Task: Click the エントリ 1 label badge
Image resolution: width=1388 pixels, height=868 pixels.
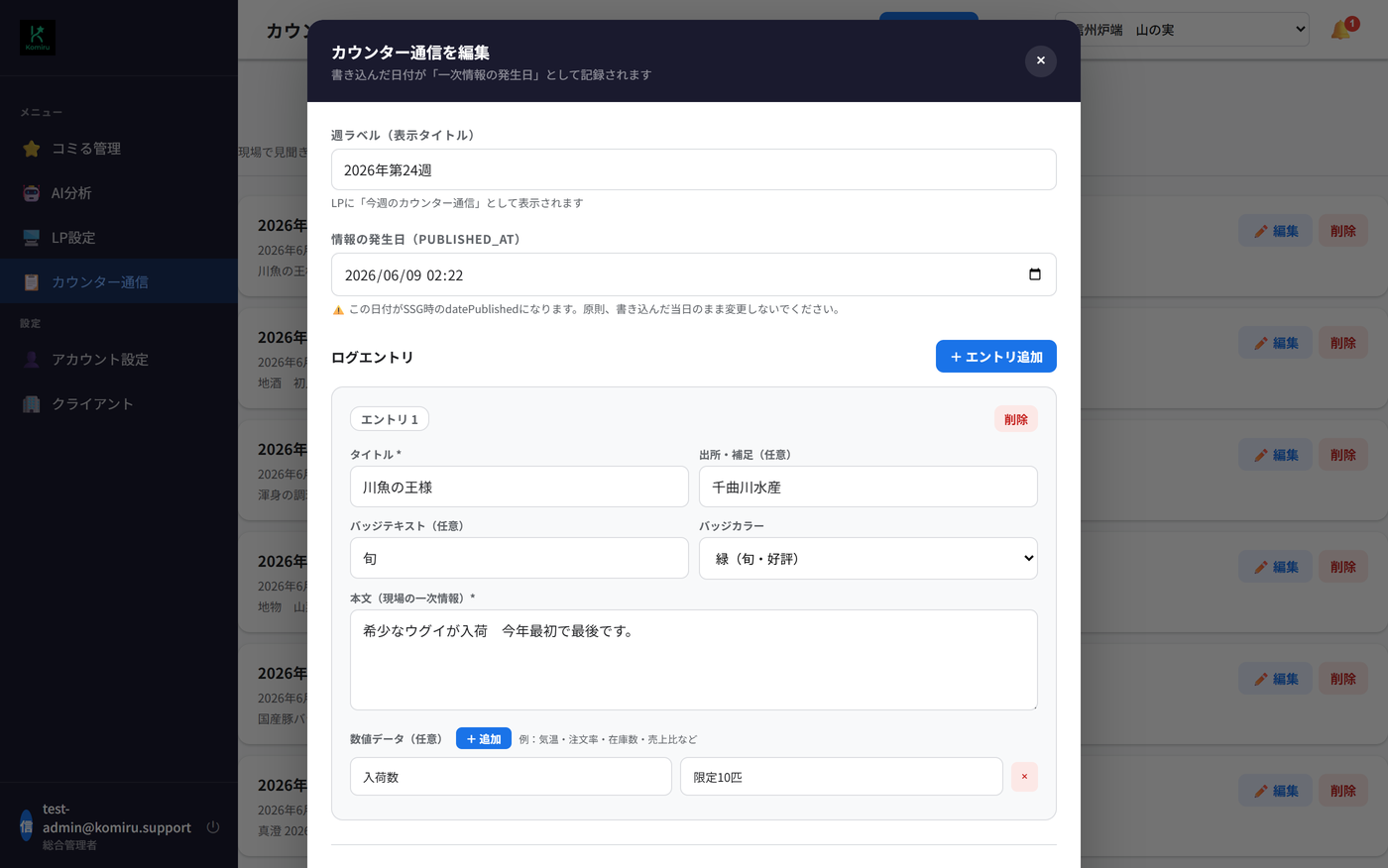Action: [x=390, y=419]
